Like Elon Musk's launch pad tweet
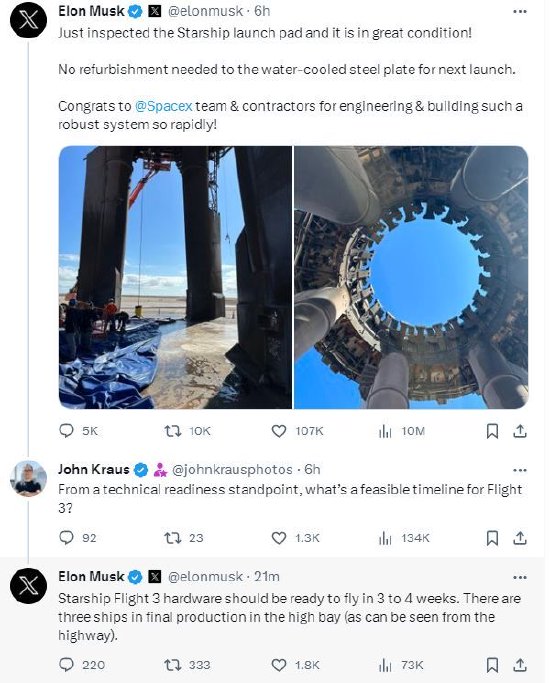 279,431
